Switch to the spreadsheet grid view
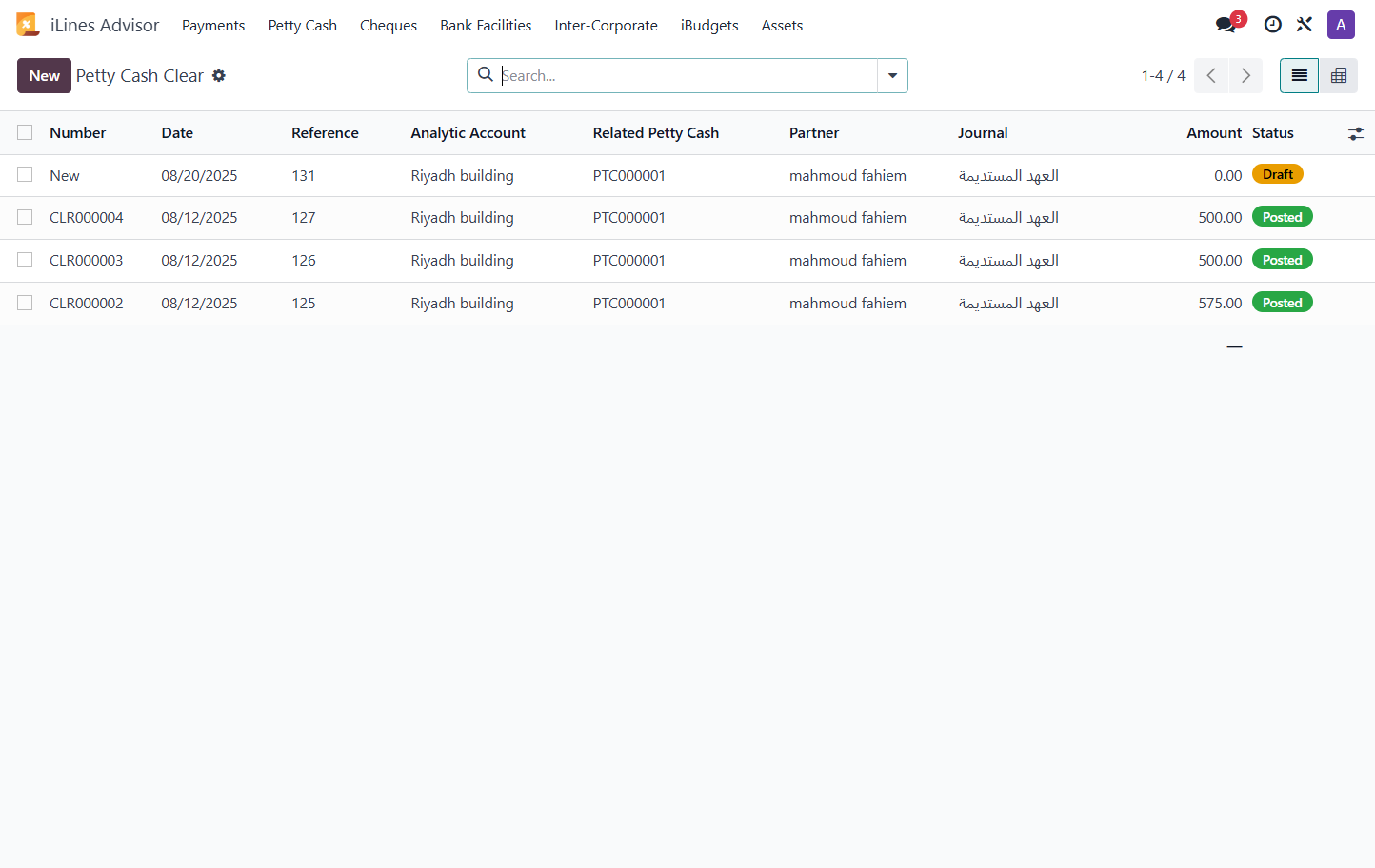The width and height of the screenshot is (1375, 868). click(x=1339, y=75)
